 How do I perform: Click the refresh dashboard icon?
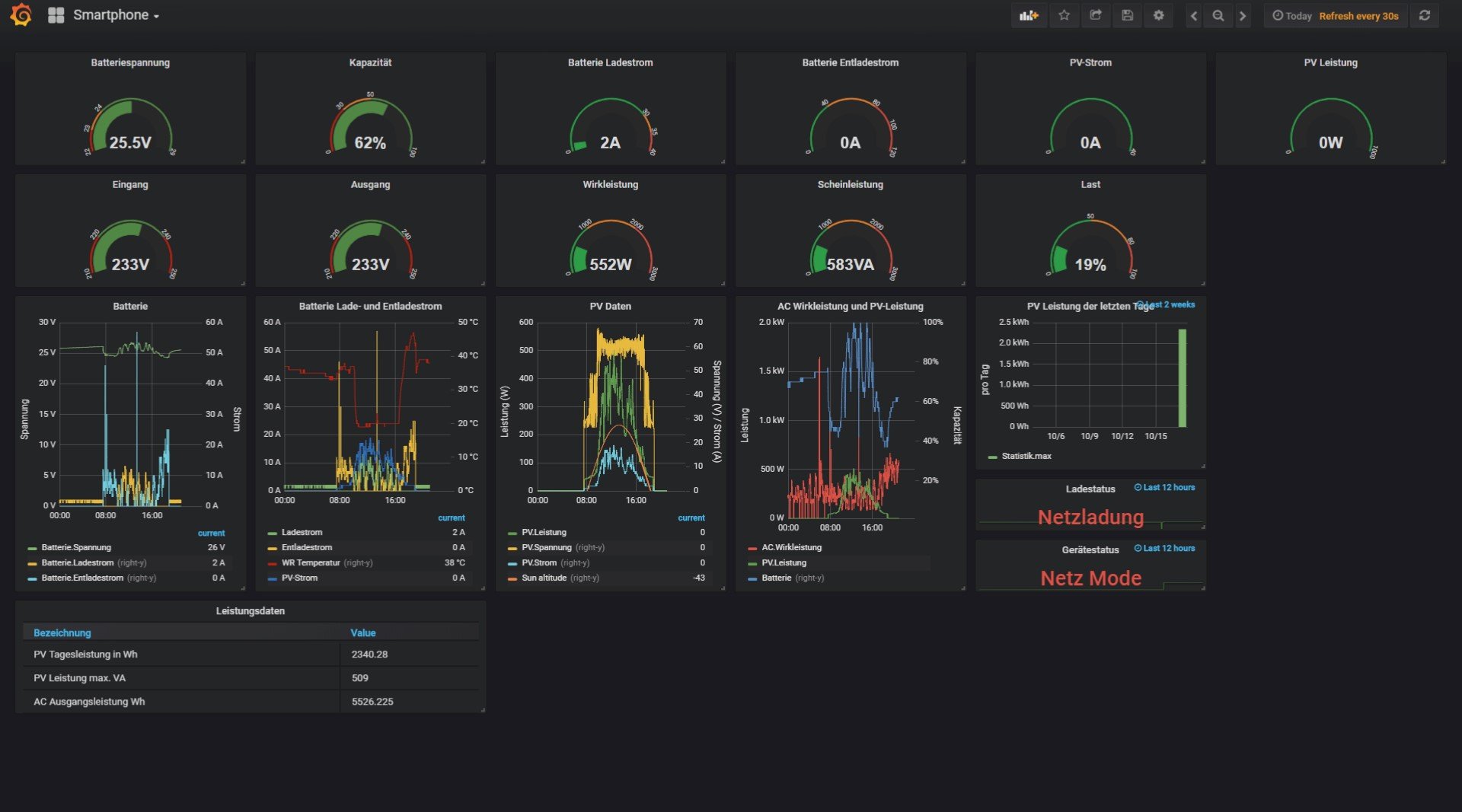click(1424, 15)
